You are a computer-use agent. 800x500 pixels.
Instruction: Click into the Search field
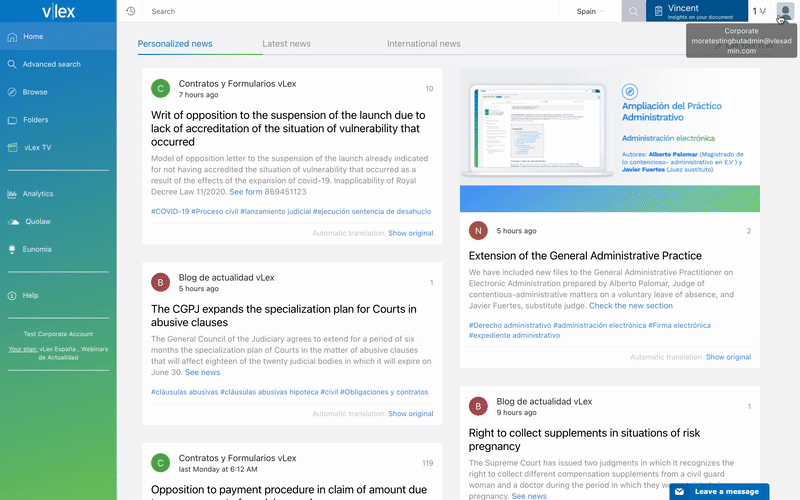coord(352,11)
